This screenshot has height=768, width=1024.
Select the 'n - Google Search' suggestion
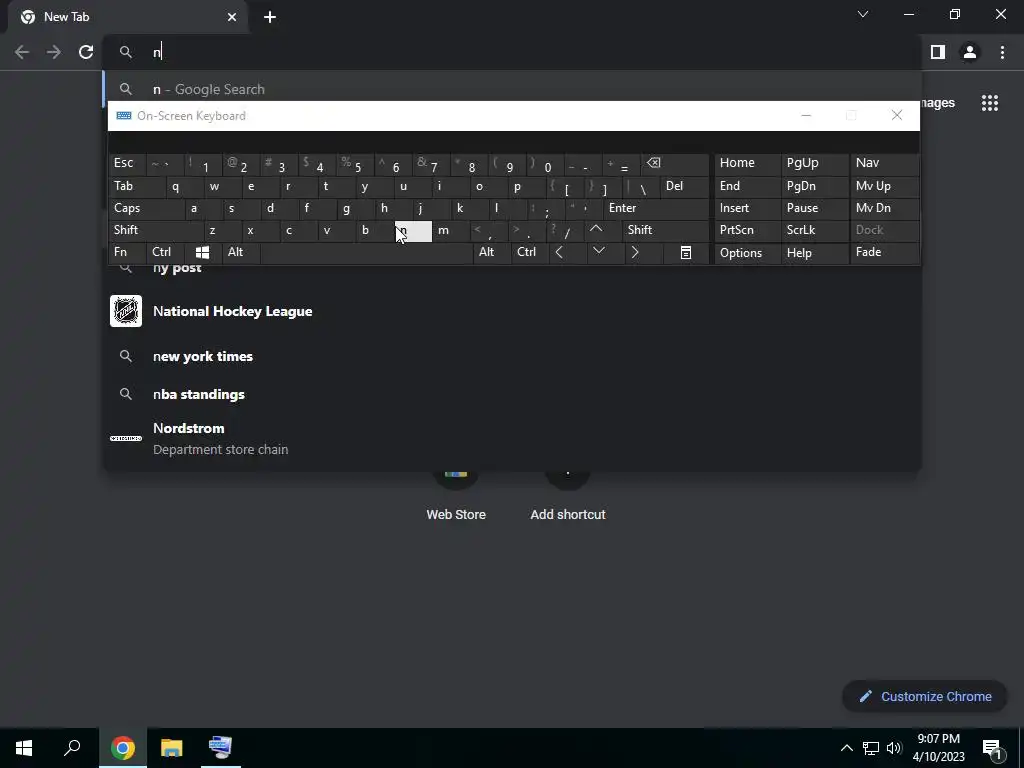tap(513, 89)
